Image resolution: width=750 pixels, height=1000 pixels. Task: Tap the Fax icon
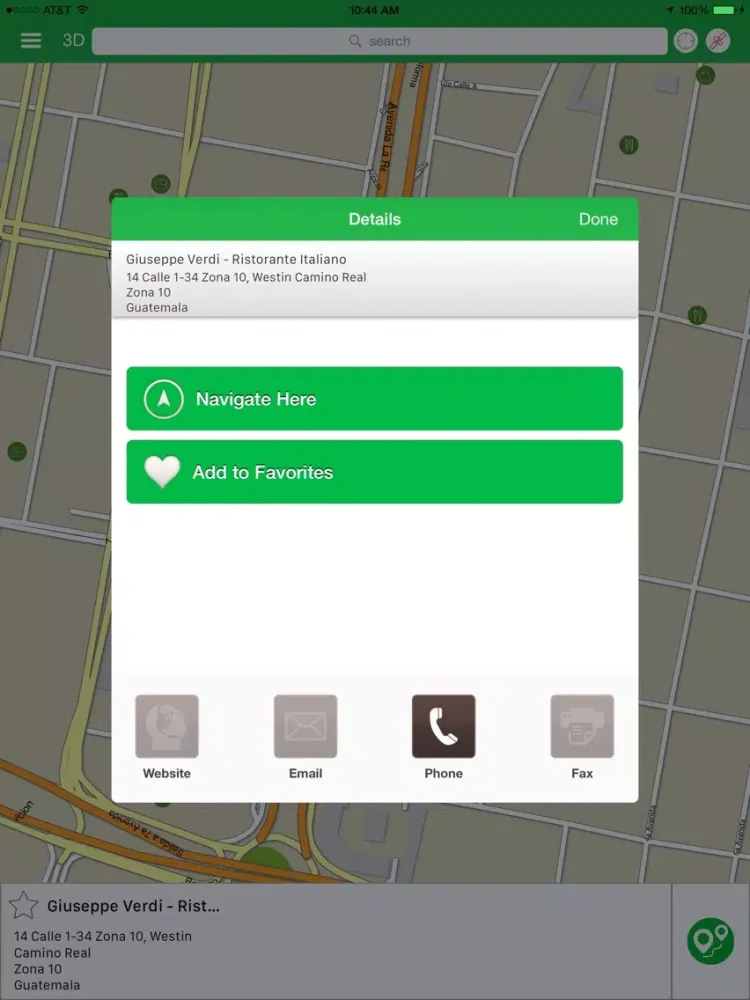tap(582, 726)
